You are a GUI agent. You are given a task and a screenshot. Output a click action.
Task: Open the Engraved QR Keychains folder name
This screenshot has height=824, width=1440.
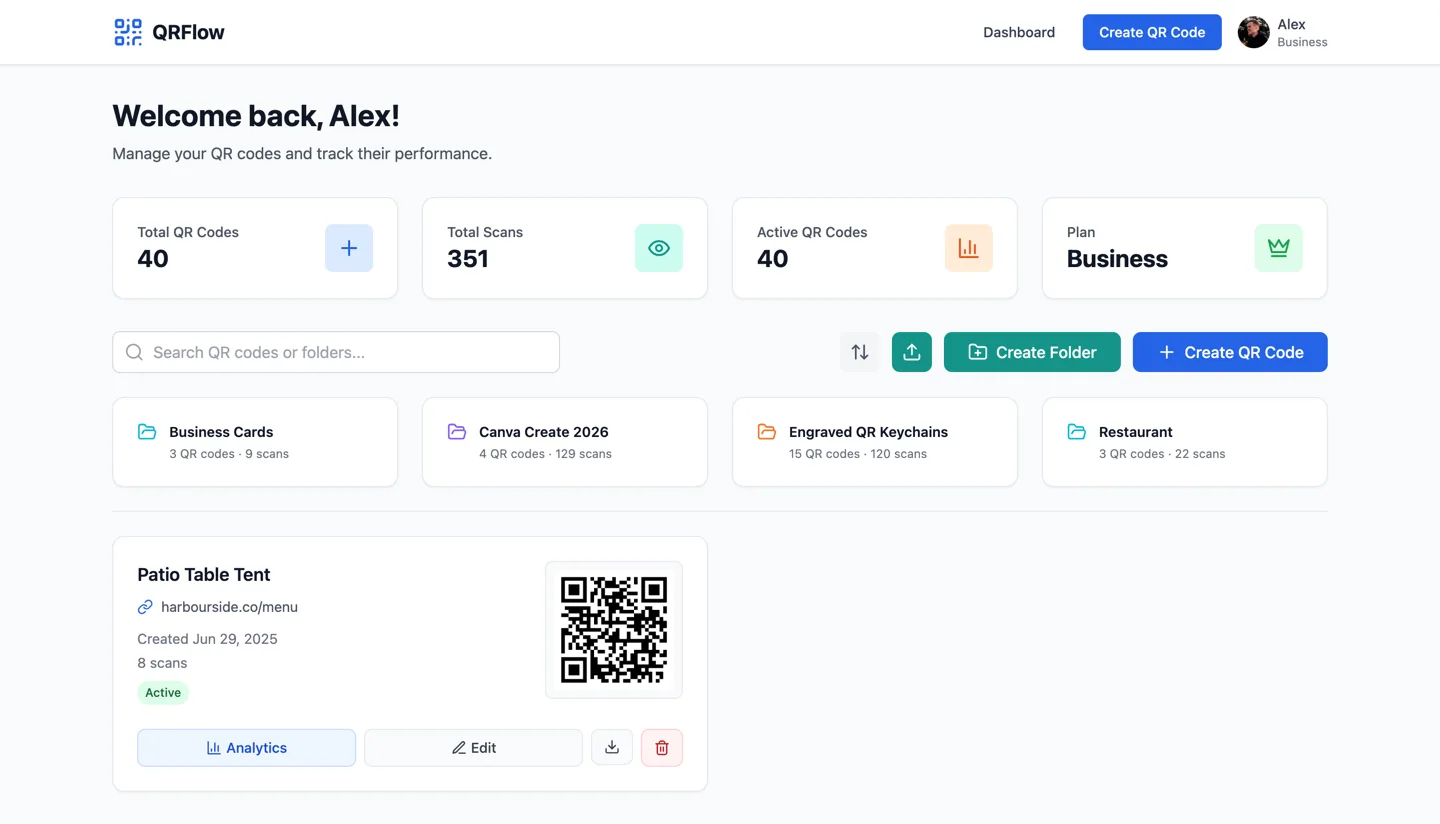point(868,432)
